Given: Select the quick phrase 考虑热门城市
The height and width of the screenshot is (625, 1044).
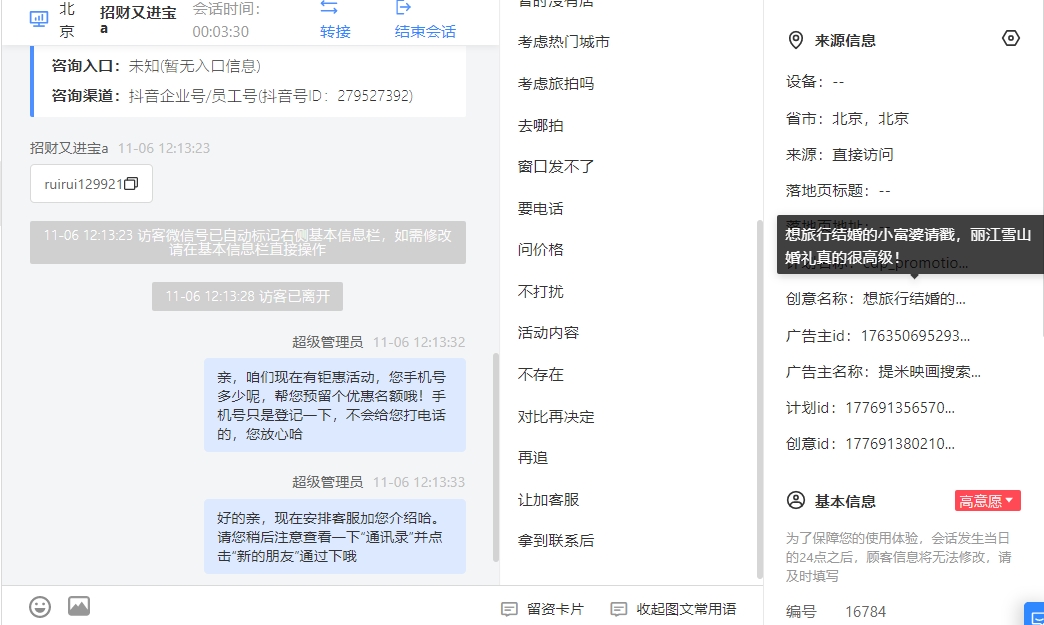Looking at the screenshot, I should pos(564,42).
